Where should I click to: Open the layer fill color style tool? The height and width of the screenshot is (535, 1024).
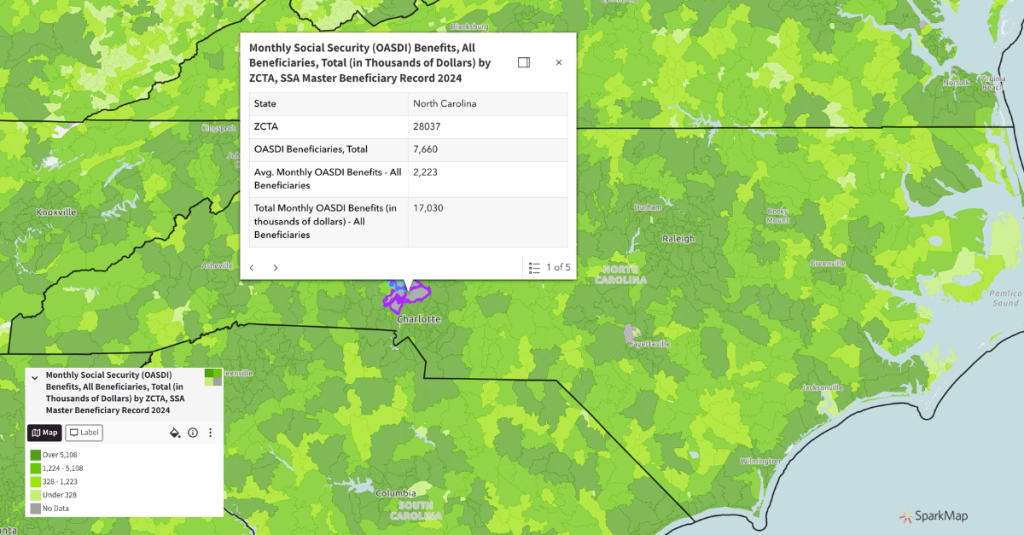[174, 432]
